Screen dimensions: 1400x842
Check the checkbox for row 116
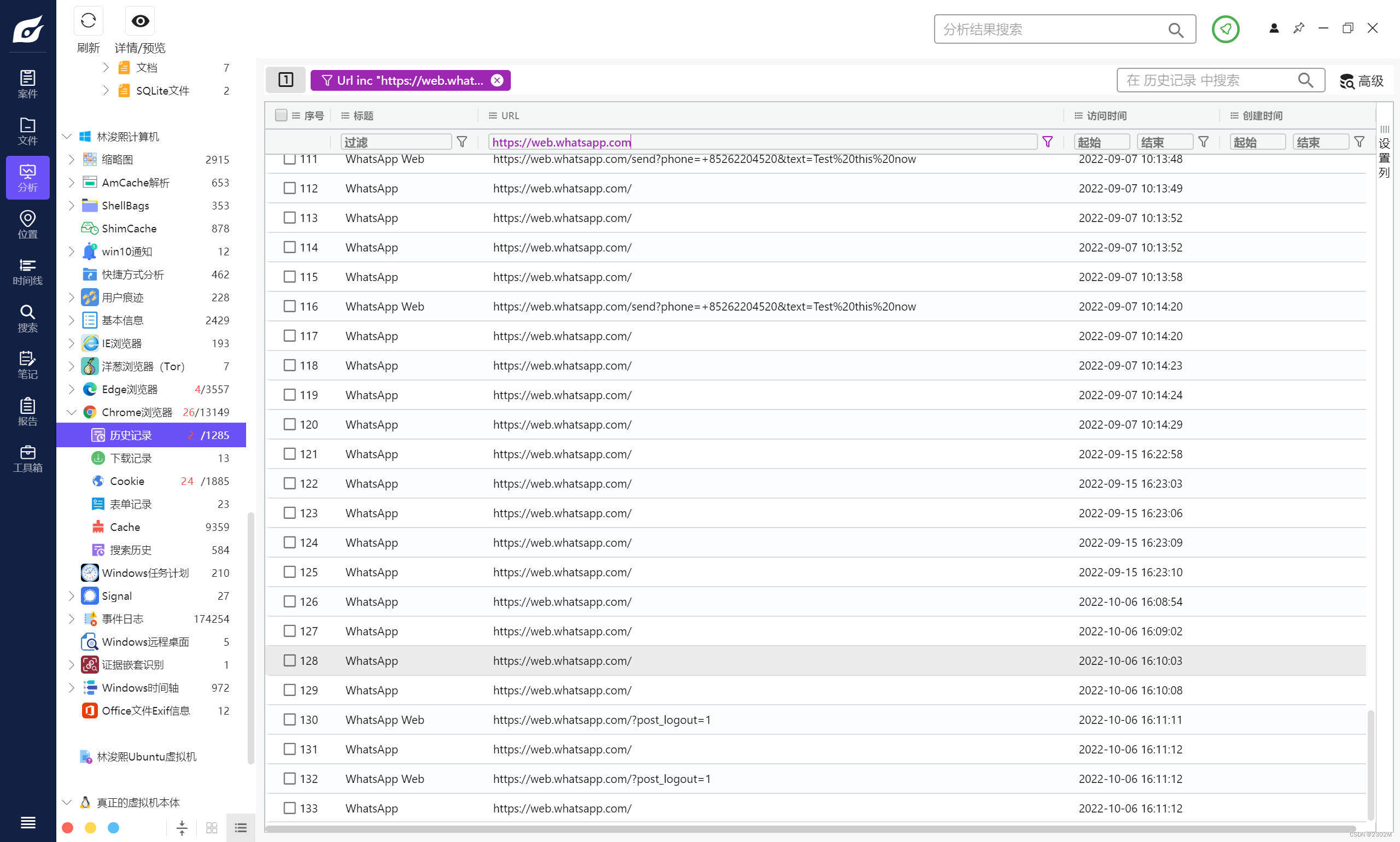[x=289, y=306]
